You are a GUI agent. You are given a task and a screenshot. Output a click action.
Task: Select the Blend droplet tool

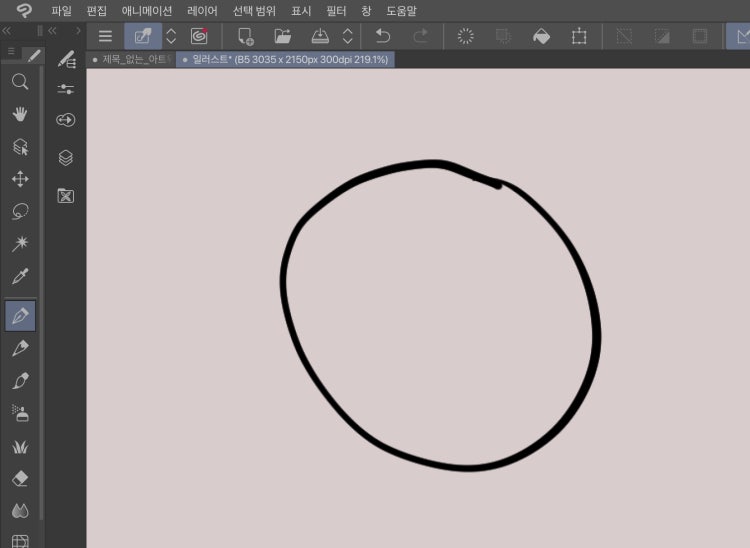click(x=20, y=511)
